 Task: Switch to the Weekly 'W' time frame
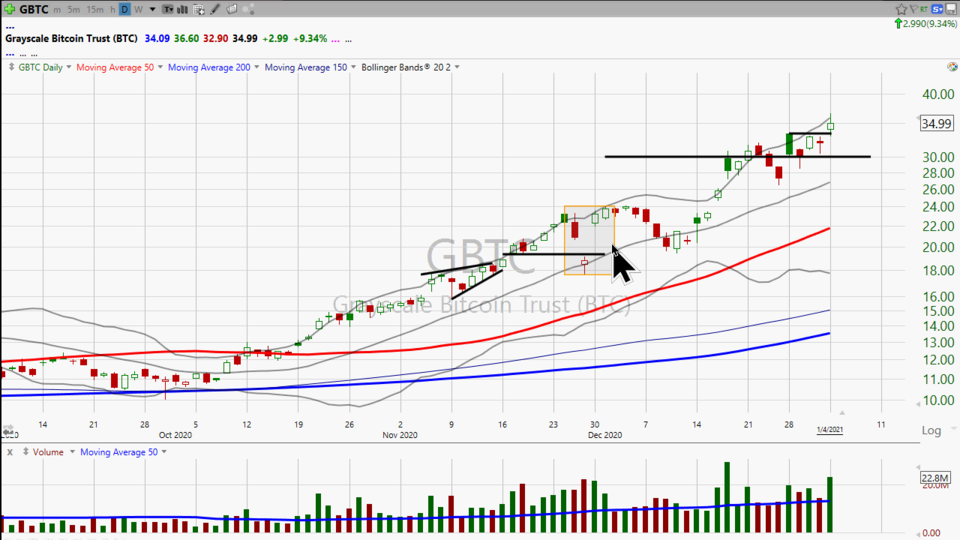(x=138, y=10)
